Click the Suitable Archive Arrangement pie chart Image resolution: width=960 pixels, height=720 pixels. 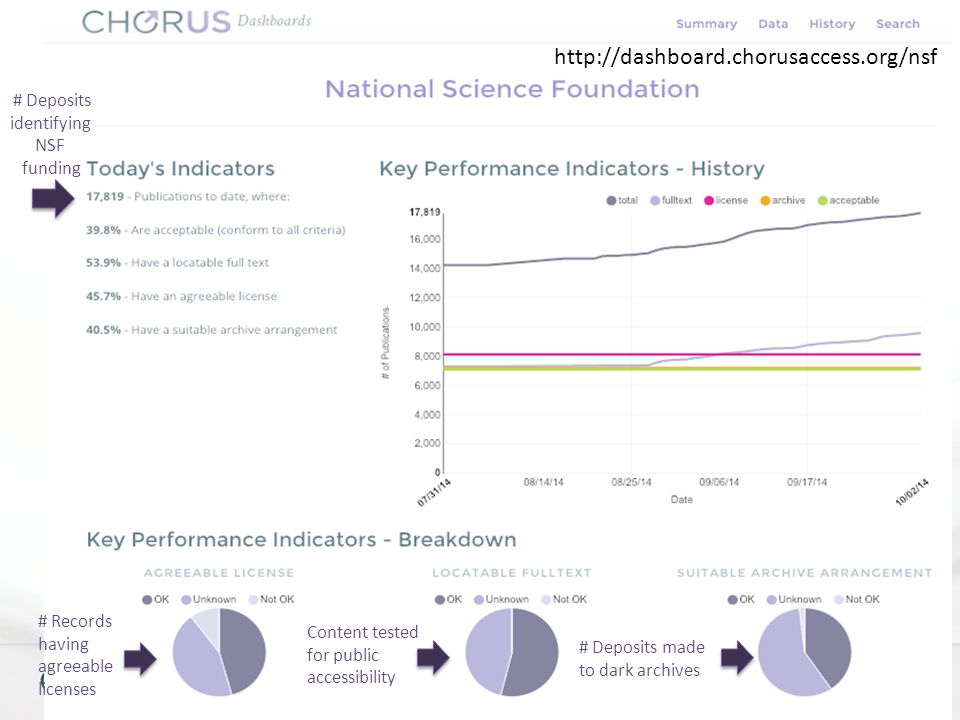tap(804, 652)
